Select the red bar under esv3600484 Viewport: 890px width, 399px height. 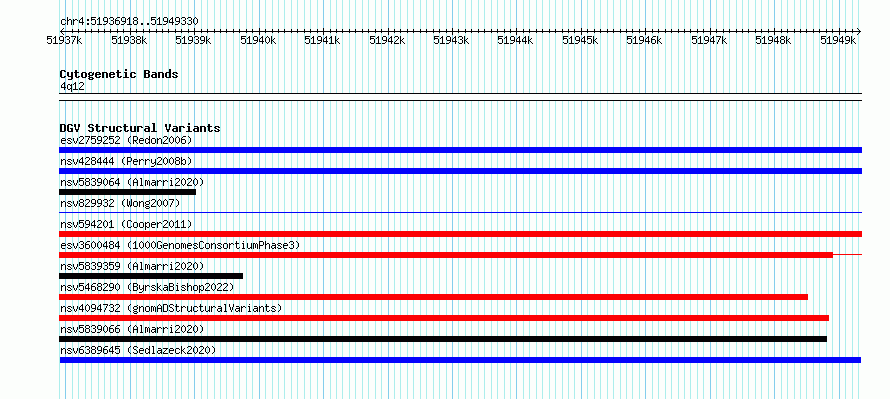[446, 255]
